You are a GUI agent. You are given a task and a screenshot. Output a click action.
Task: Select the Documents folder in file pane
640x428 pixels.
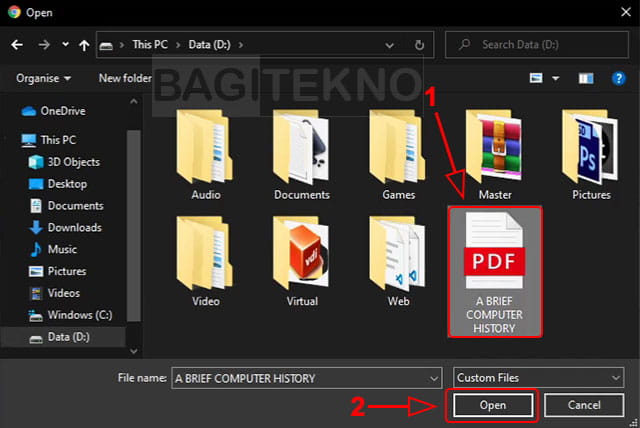302,155
